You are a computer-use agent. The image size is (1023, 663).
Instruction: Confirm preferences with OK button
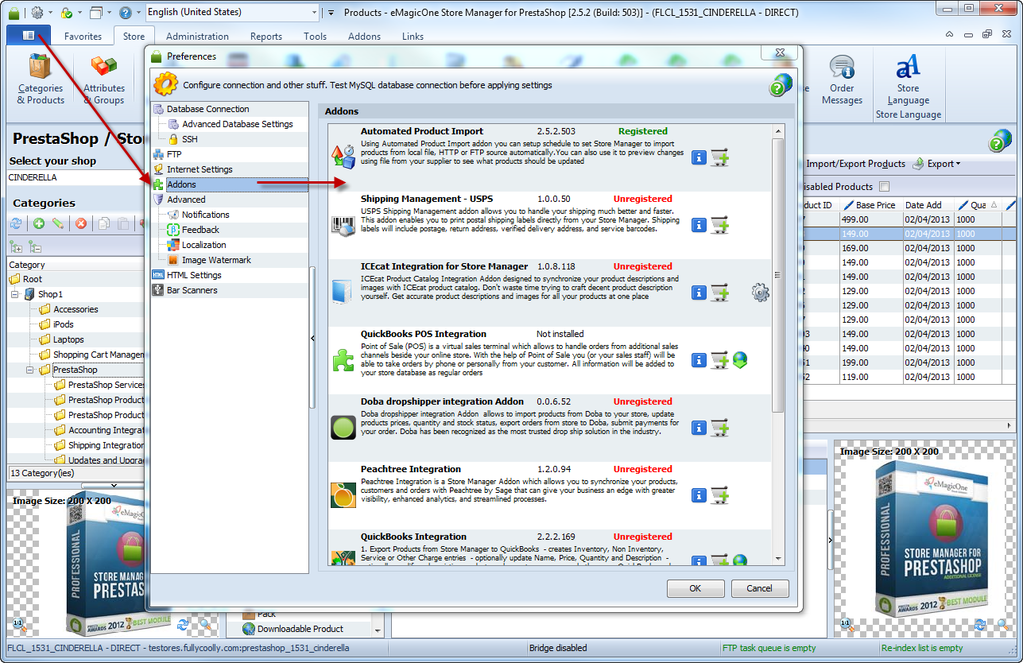[x=695, y=588]
